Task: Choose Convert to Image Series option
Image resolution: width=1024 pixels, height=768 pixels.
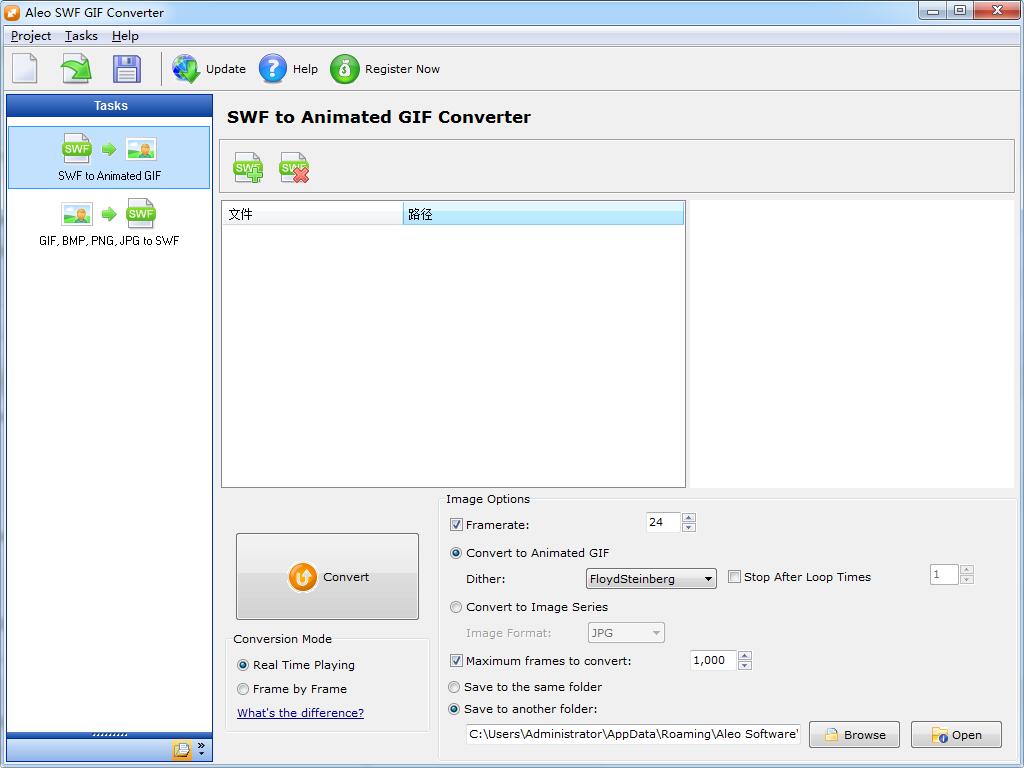Action: pos(456,607)
